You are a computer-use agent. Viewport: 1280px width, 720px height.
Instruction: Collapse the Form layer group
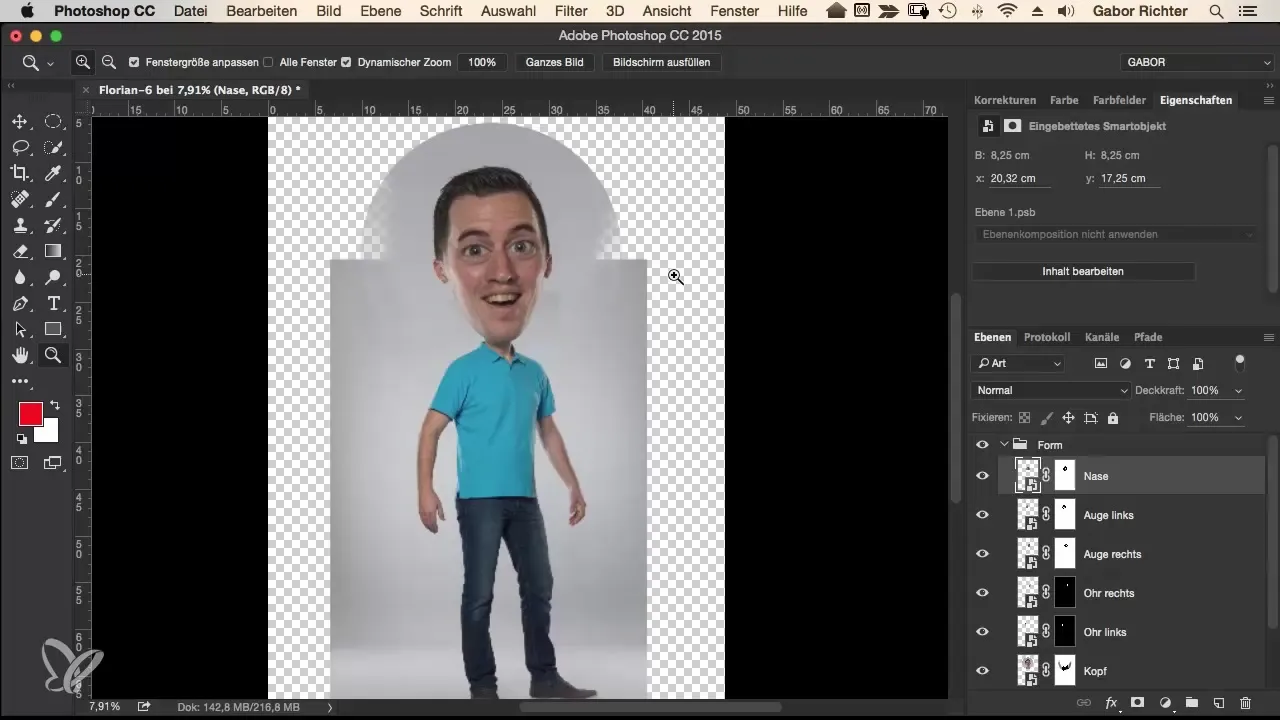(1004, 445)
